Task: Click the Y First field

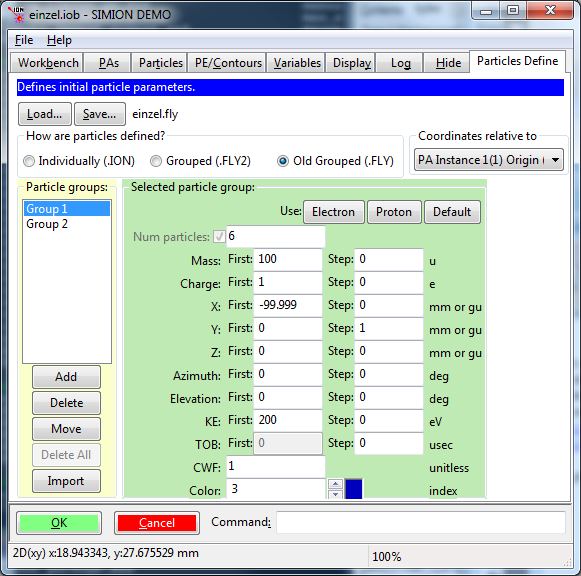Action: [288, 328]
